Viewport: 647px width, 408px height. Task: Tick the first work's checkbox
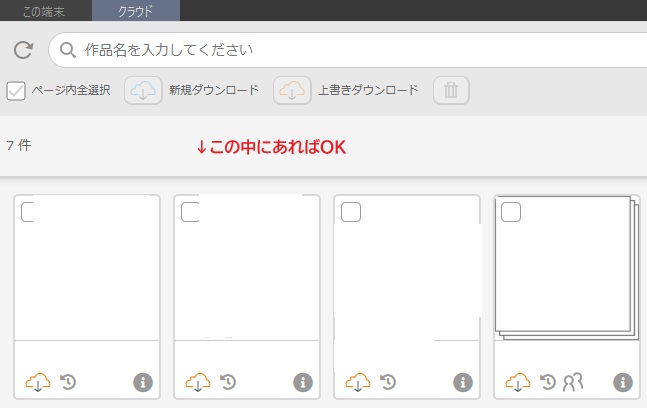pos(30,211)
